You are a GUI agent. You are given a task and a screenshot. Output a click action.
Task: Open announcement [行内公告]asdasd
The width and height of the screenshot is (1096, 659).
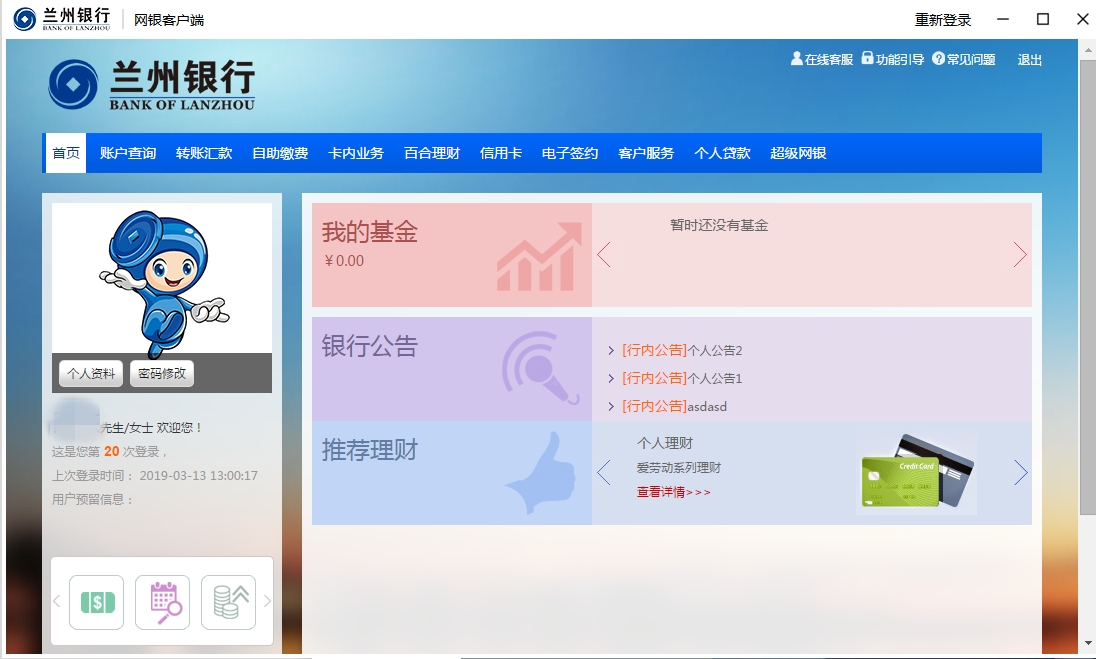pos(675,406)
